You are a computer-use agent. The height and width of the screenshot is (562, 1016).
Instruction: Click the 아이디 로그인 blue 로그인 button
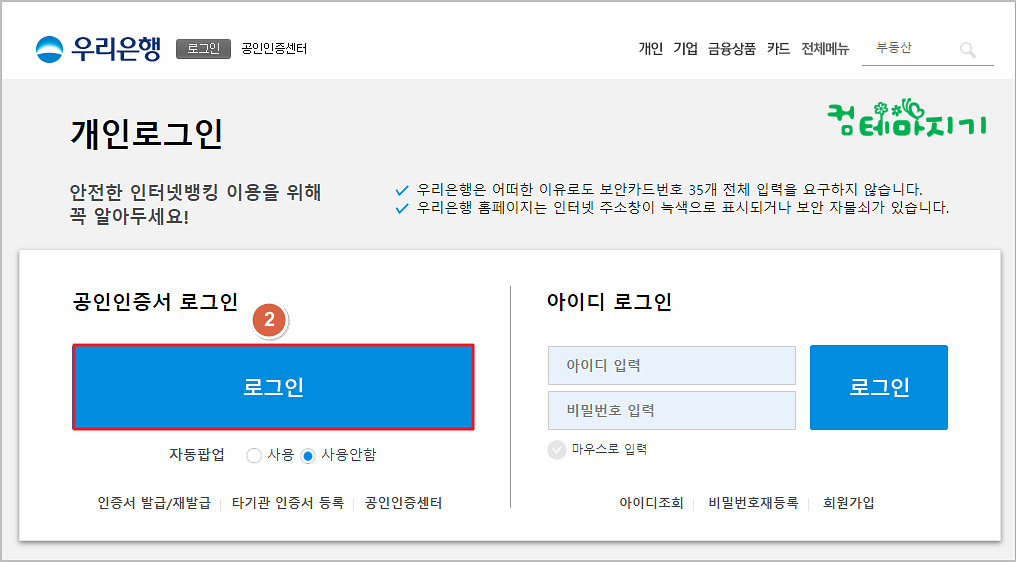tap(879, 387)
